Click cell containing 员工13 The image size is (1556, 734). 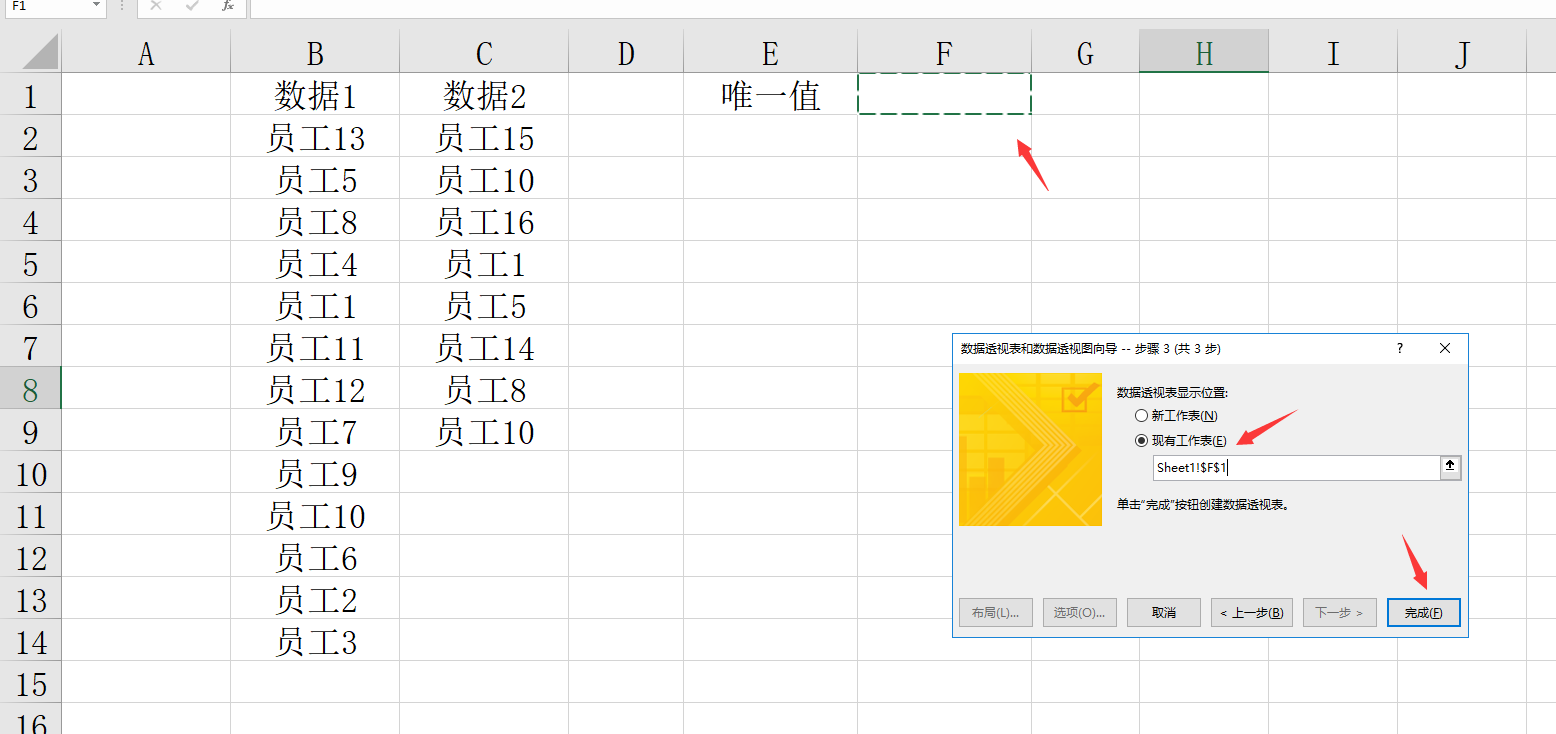[x=315, y=138]
